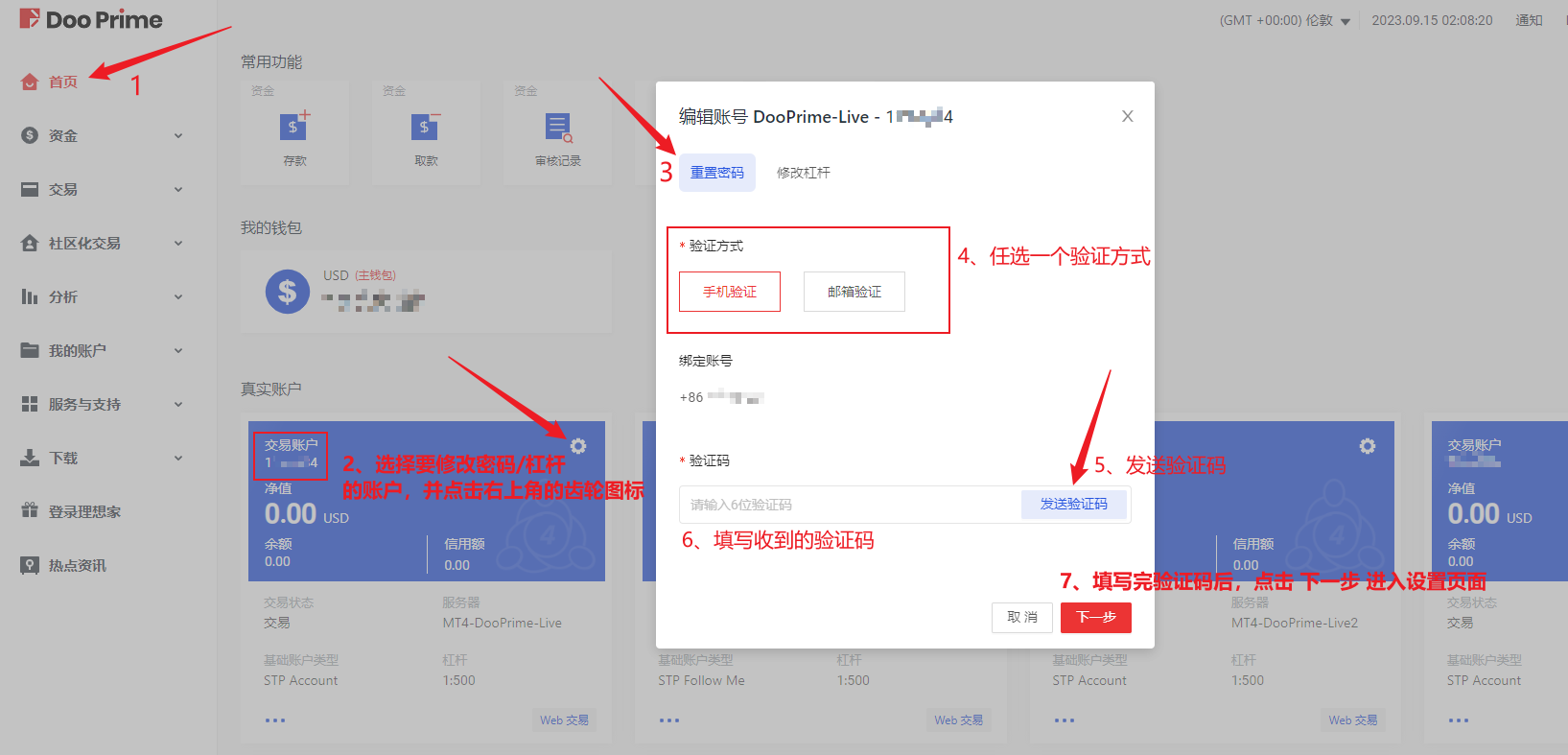
Task: Click the 社区化交易 sidebar icon
Action: tap(30, 243)
